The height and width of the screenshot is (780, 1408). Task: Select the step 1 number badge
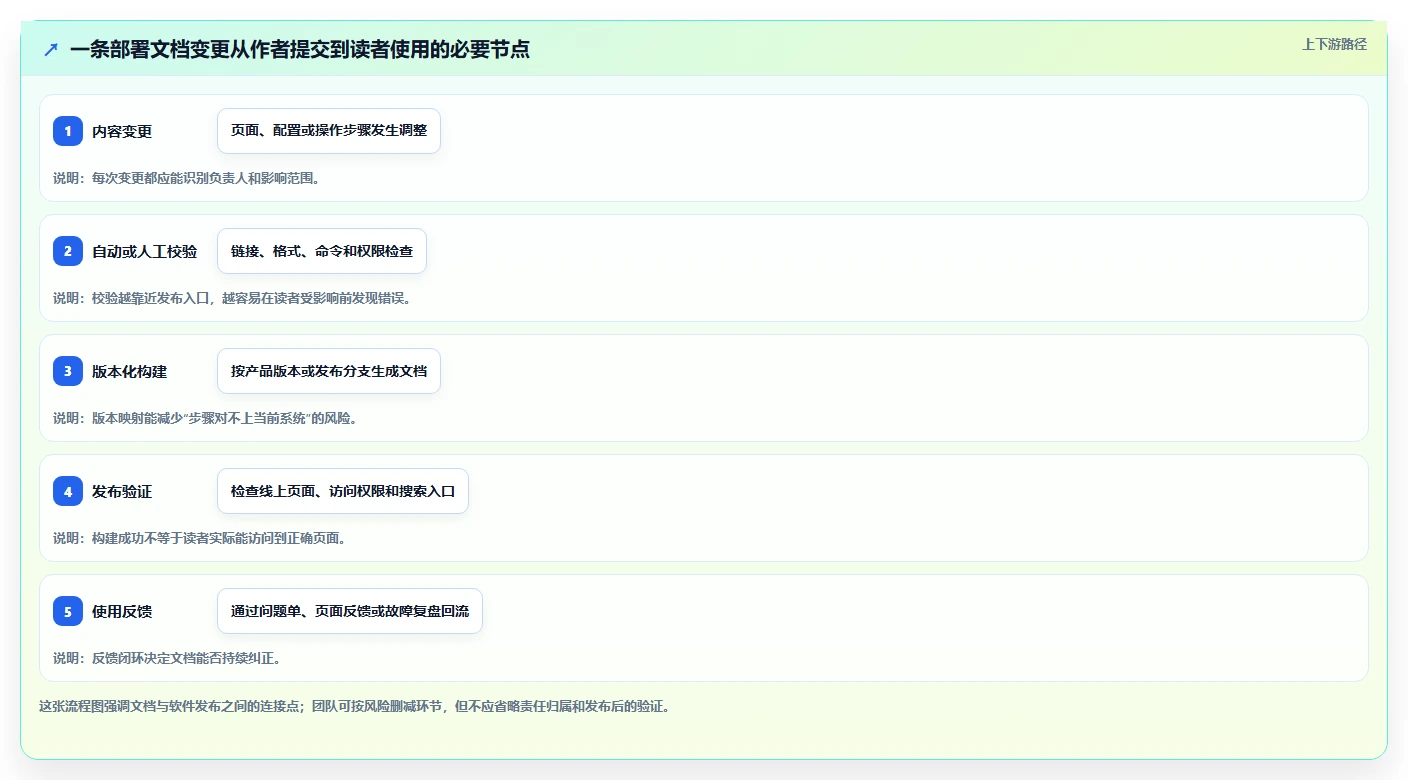[x=68, y=131]
